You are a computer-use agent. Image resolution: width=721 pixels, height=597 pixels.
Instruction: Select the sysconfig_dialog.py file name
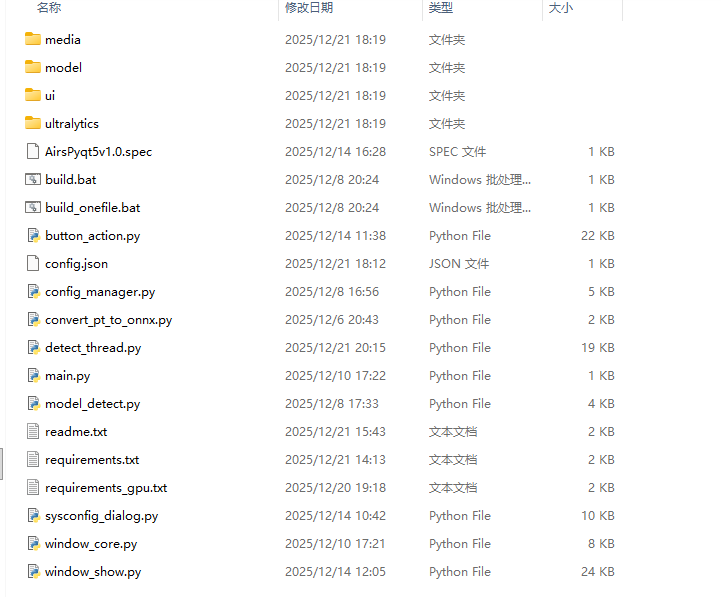(102, 516)
